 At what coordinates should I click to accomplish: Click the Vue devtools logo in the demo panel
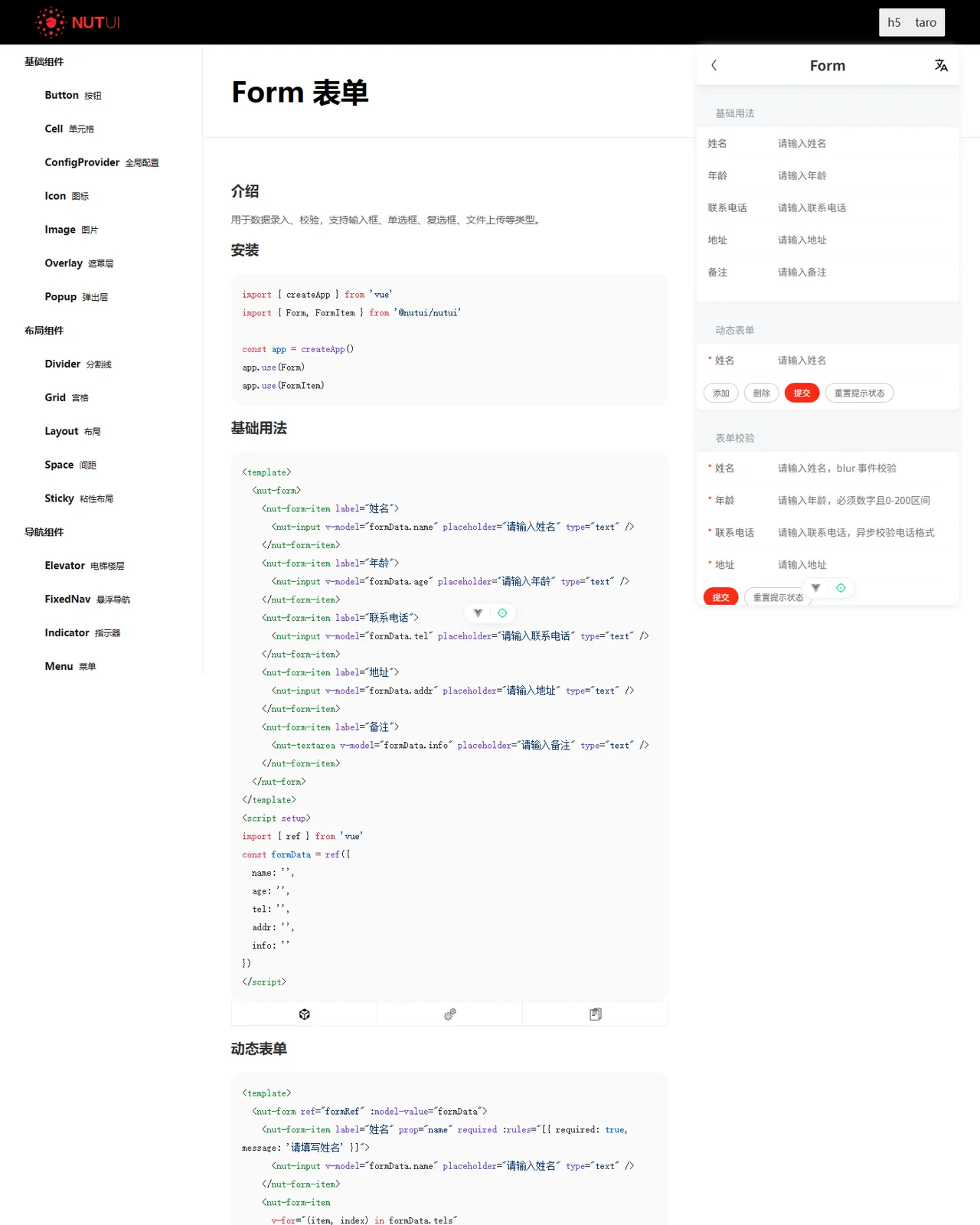coord(816,588)
